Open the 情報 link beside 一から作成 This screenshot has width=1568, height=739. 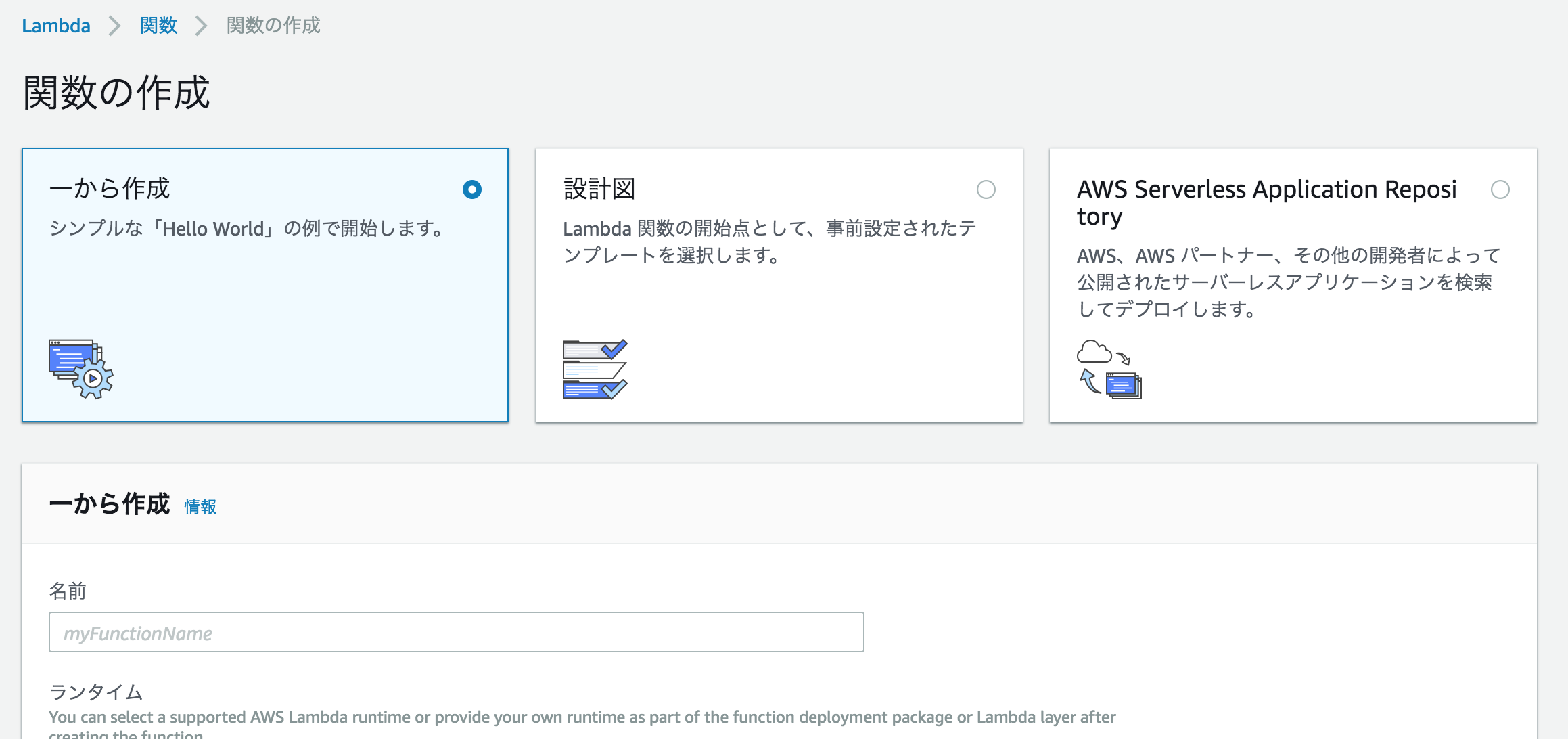coord(200,506)
